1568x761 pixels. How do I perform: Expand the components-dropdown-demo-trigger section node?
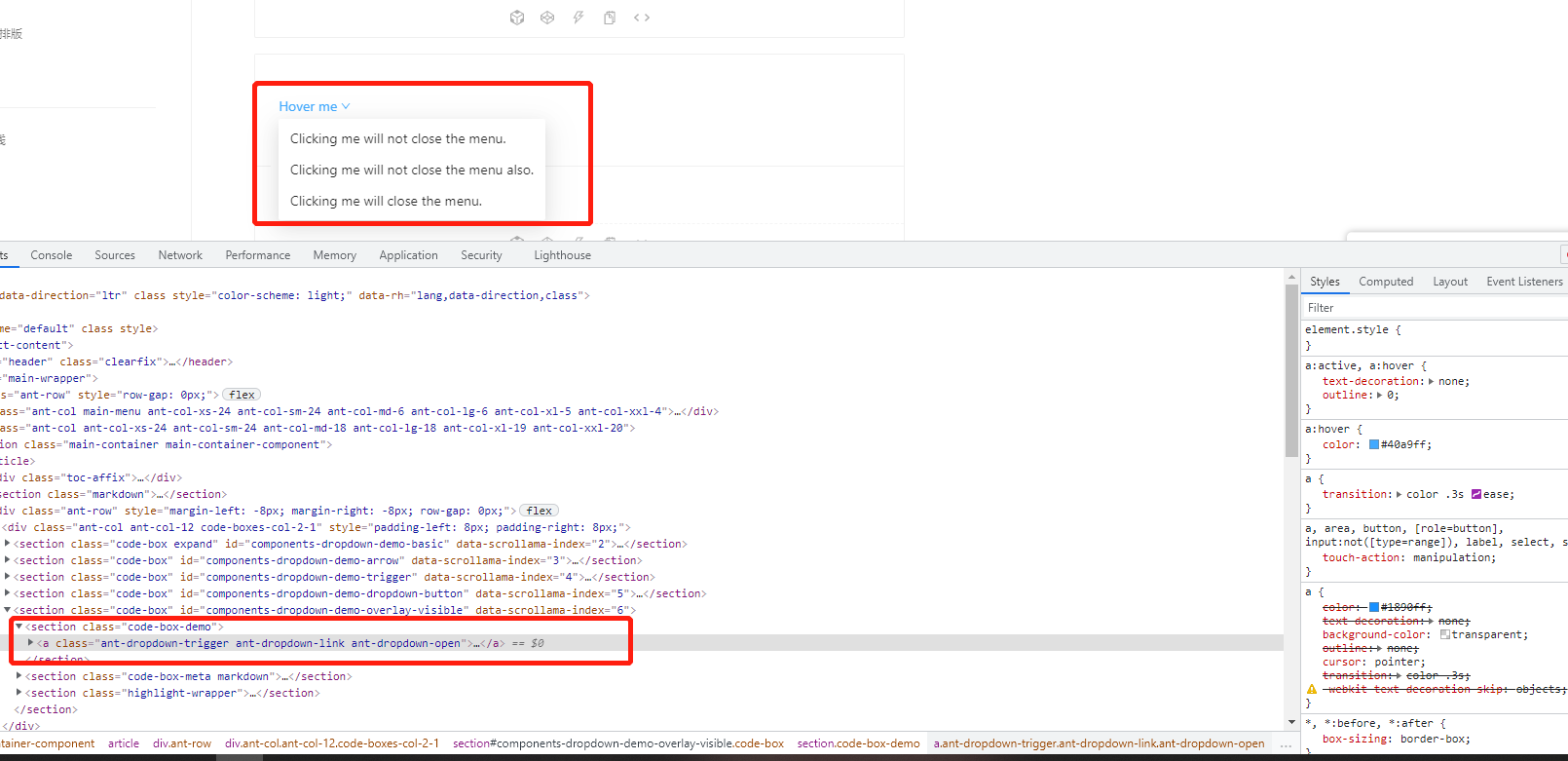point(8,577)
